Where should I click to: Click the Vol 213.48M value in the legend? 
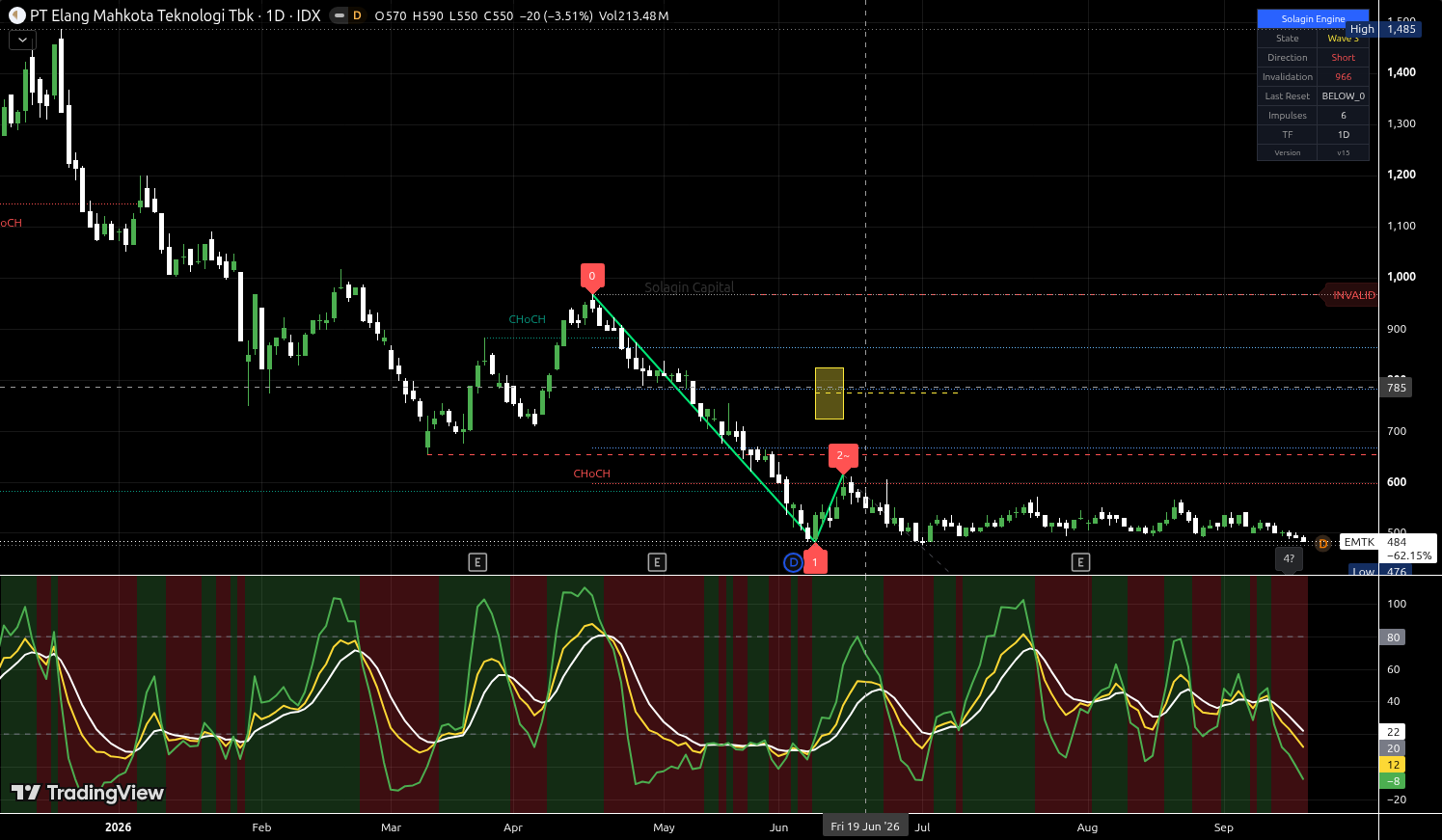point(634,16)
